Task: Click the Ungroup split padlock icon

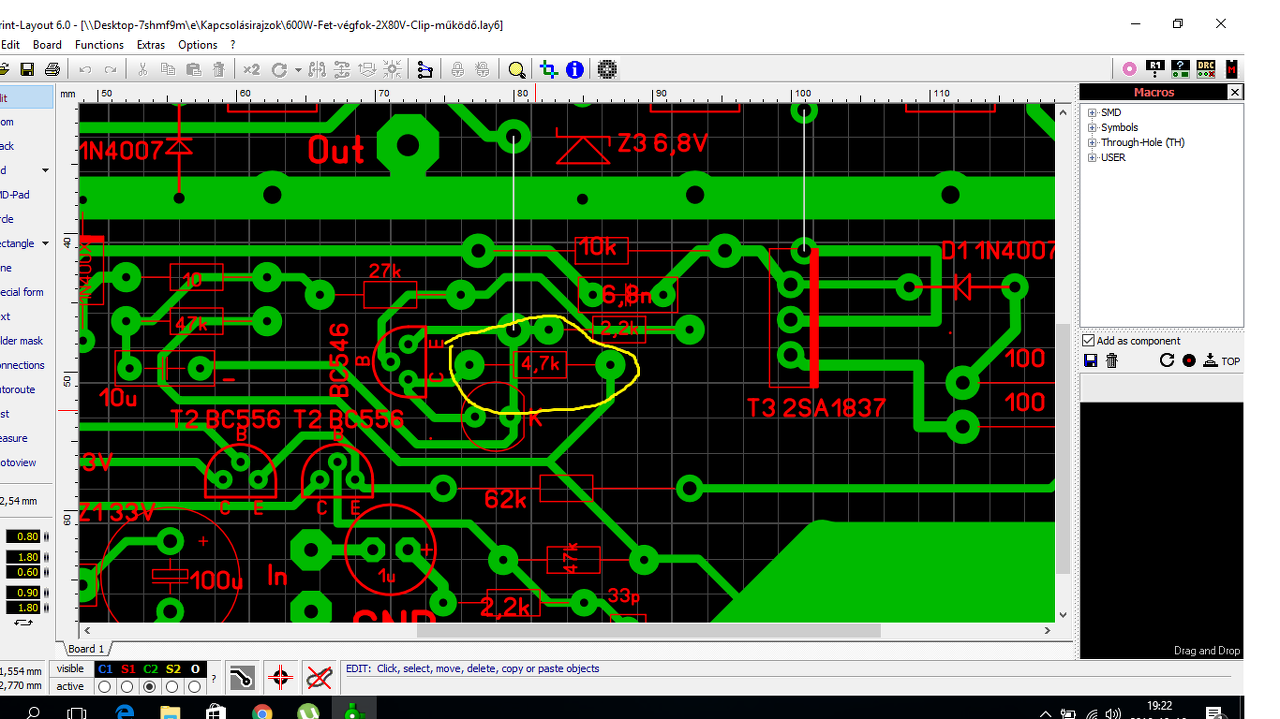Action: (483, 70)
